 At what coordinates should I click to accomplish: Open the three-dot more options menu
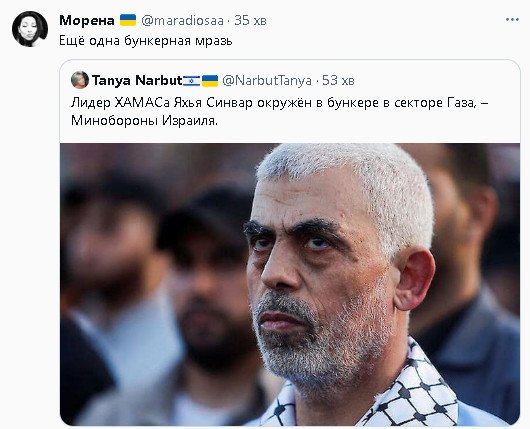coord(512,20)
